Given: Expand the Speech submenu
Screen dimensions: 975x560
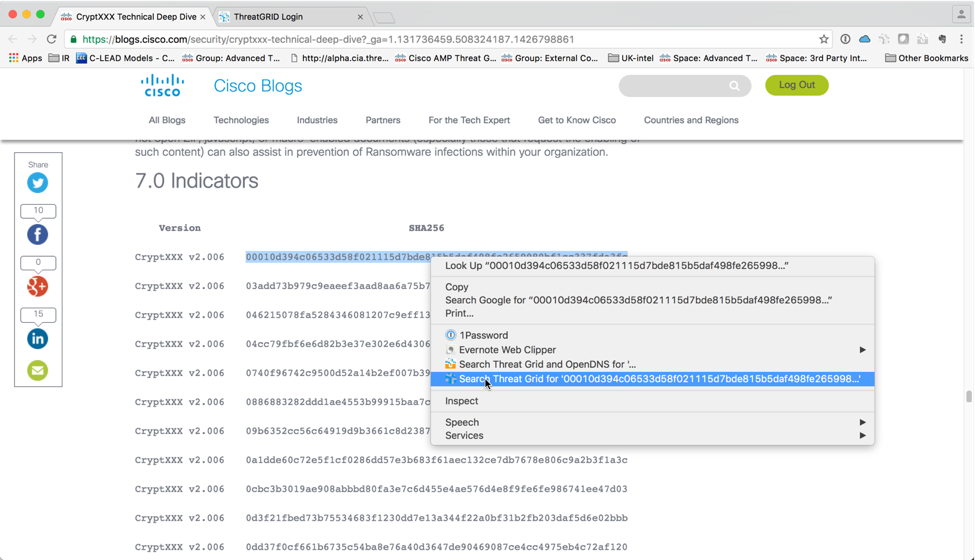Looking at the screenshot, I should click(x=652, y=422).
